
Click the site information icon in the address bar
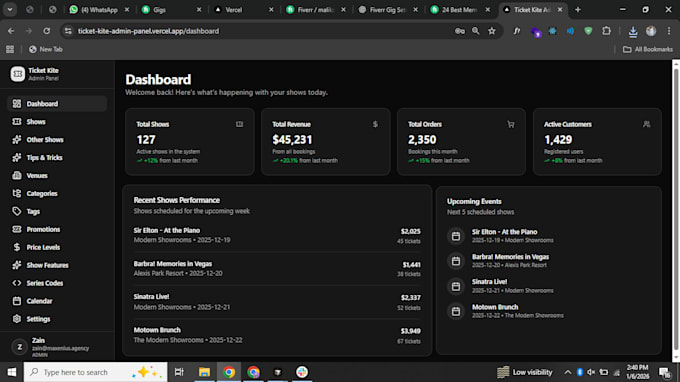click(x=68, y=31)
